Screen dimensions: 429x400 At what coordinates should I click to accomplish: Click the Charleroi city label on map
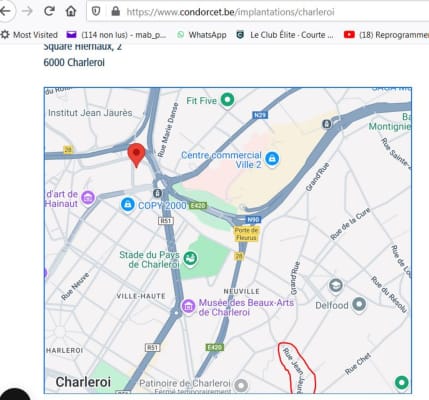[x=83, y=382]
